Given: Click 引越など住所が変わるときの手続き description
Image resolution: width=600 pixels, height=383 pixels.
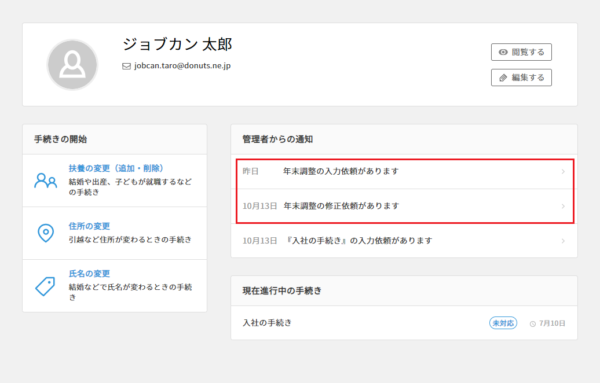Looking at the screenshot, I should [x=130, y=240].
